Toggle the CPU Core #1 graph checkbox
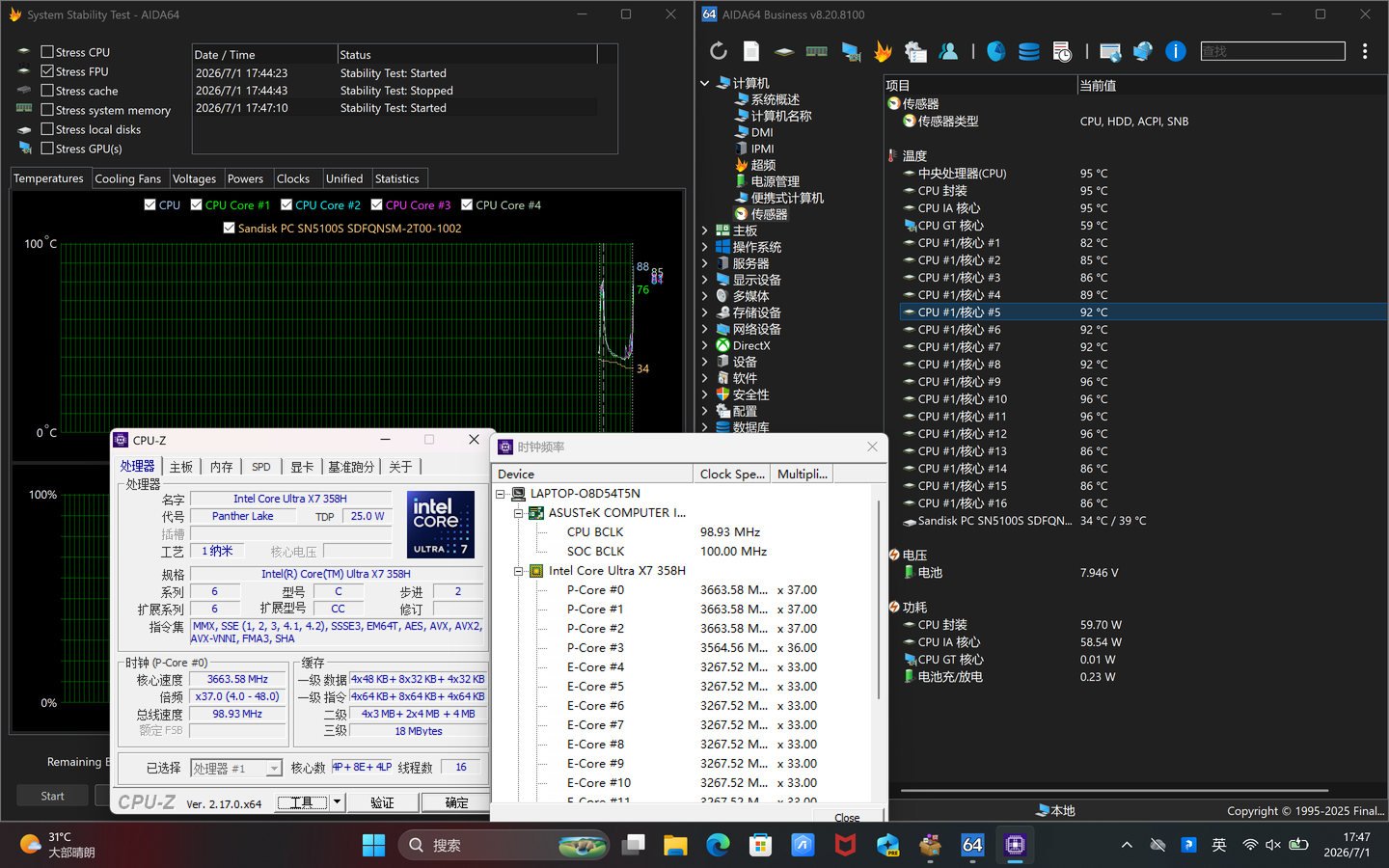The width and height of the screenshot is (1389, 868). 197,204
